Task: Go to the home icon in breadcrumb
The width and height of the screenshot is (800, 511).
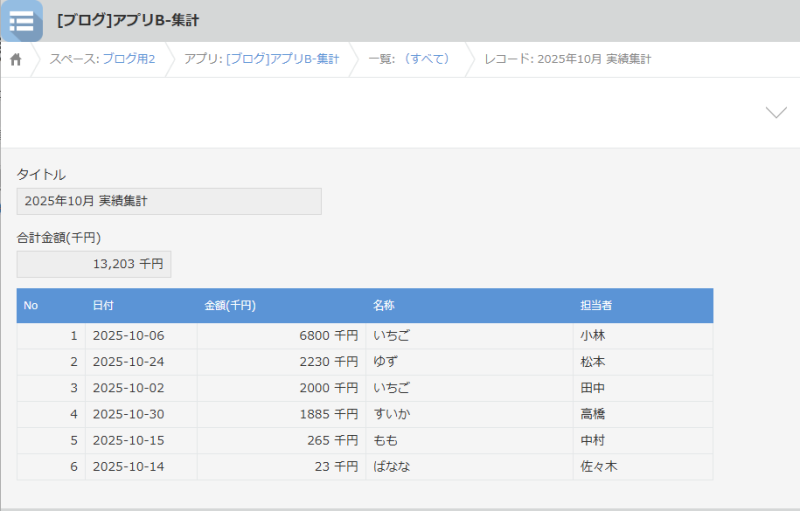Action: 16,60
